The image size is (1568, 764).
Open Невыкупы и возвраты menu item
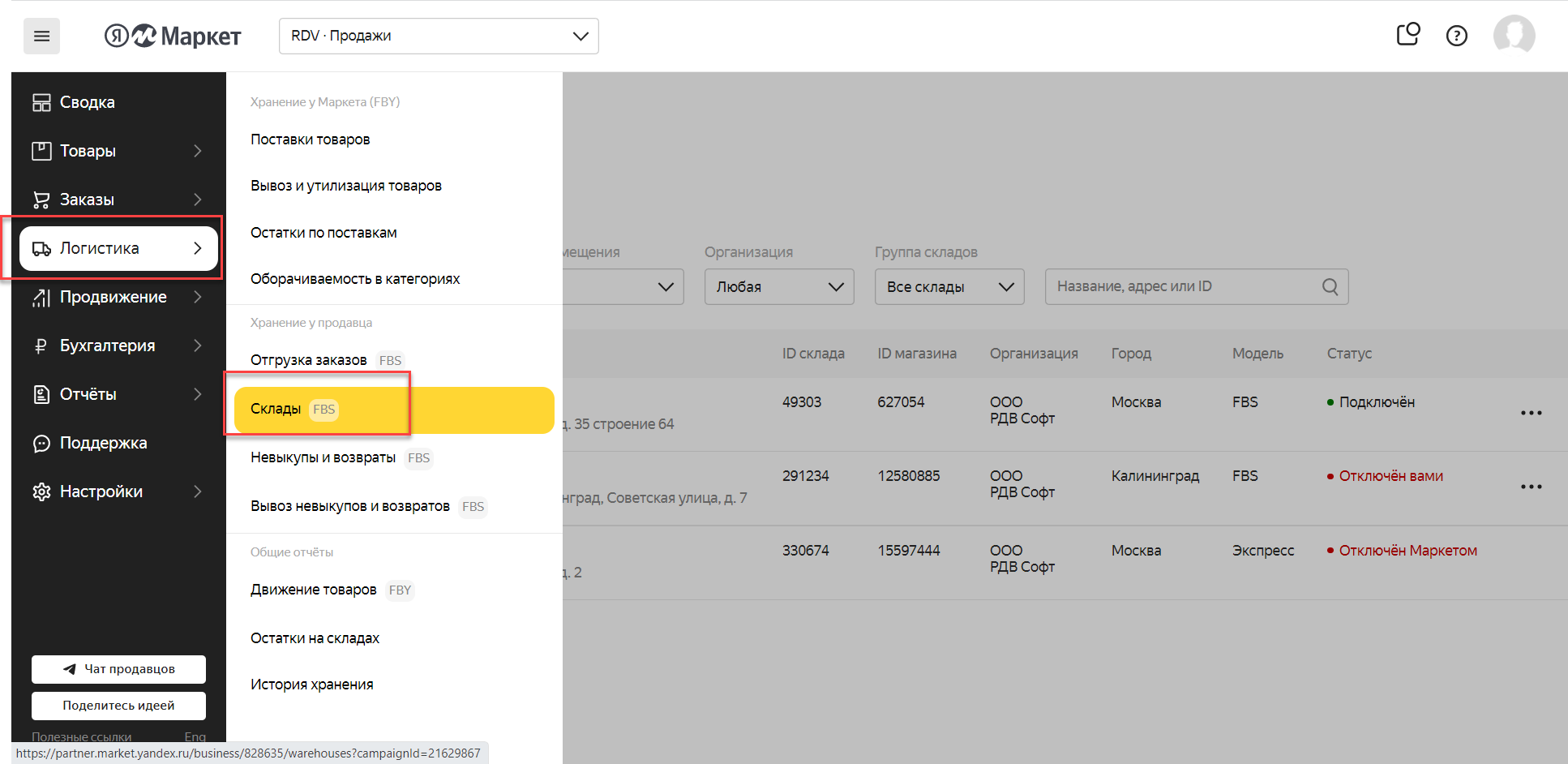point(323,457)
